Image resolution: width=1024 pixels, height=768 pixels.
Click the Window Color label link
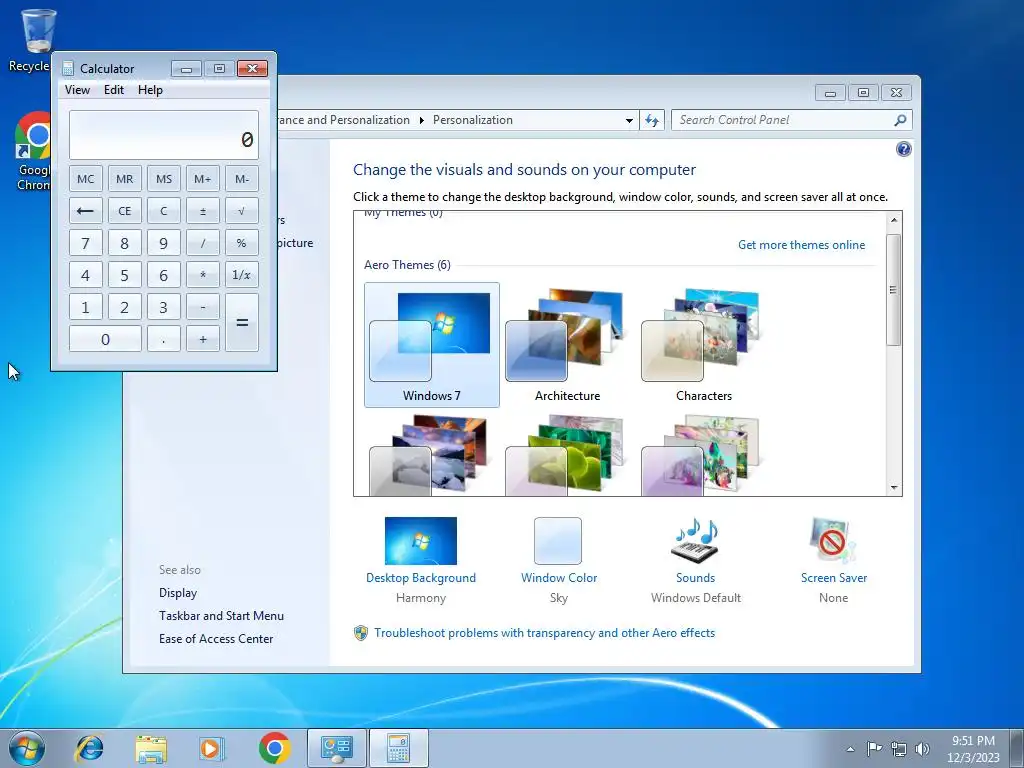point(558,578)
